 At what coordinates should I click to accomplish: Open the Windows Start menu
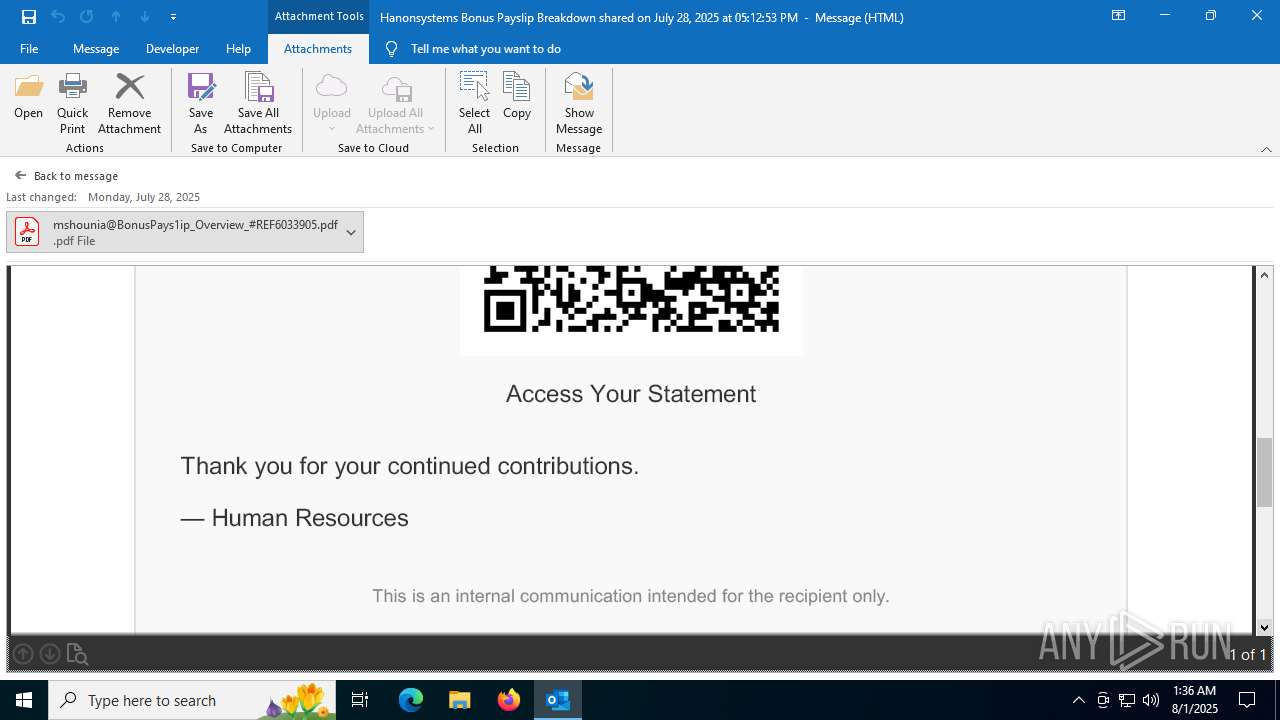(x=24, y=700)
